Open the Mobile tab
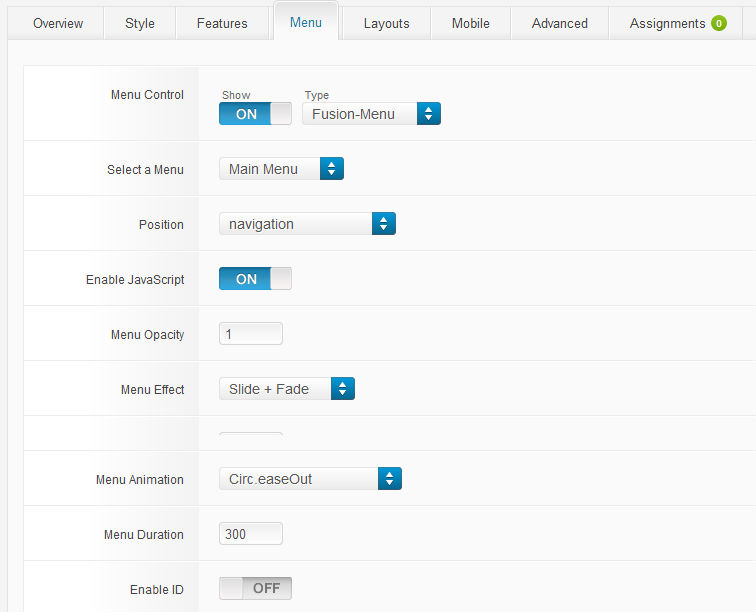This screenshot has height=612, width=756. click(471, 23)
